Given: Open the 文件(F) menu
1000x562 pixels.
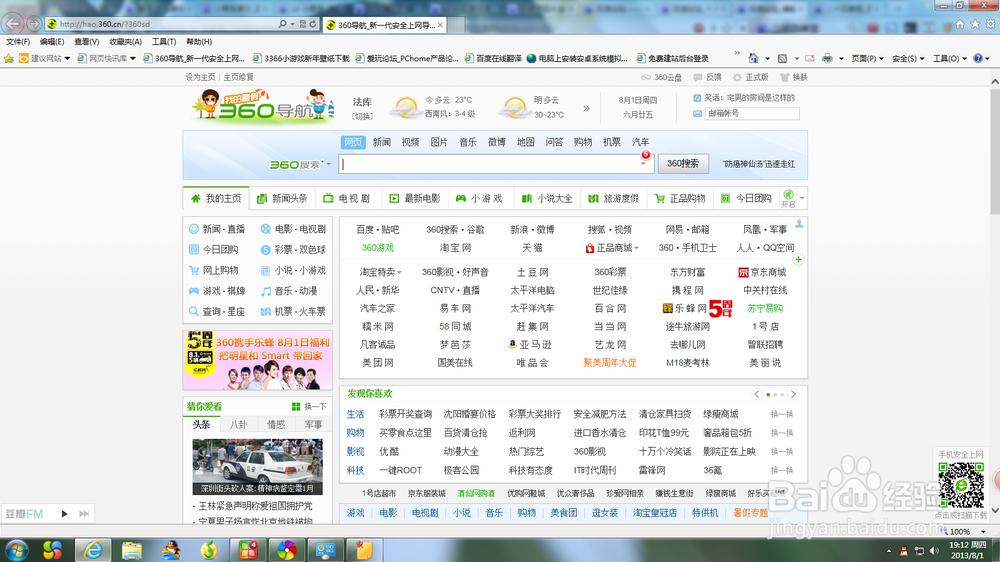Looking at the screenshot, I should 18,41.
